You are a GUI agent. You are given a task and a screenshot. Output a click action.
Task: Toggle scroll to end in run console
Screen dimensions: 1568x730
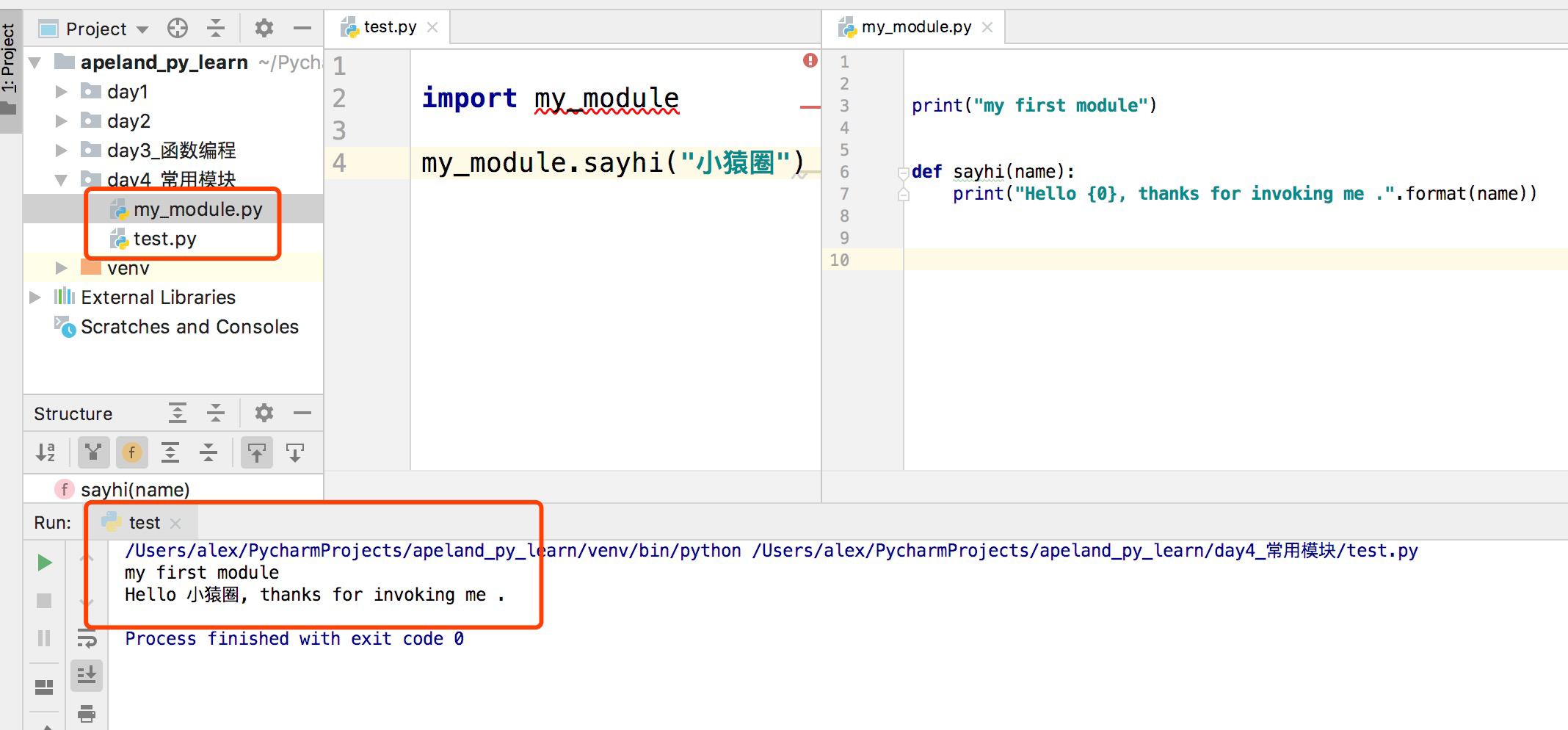coord(87,675)
